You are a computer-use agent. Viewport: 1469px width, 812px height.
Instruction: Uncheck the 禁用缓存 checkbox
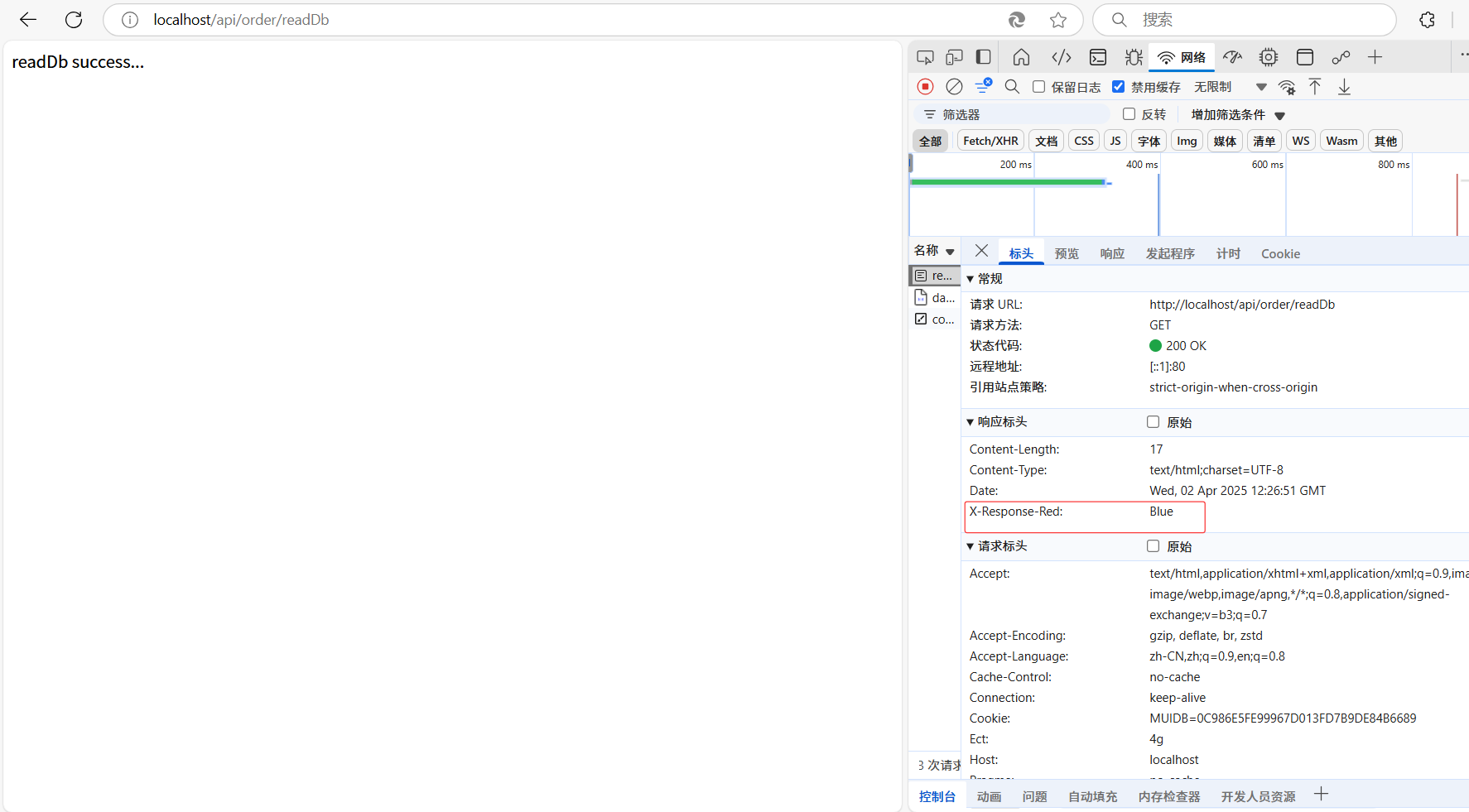(1119, 87)
